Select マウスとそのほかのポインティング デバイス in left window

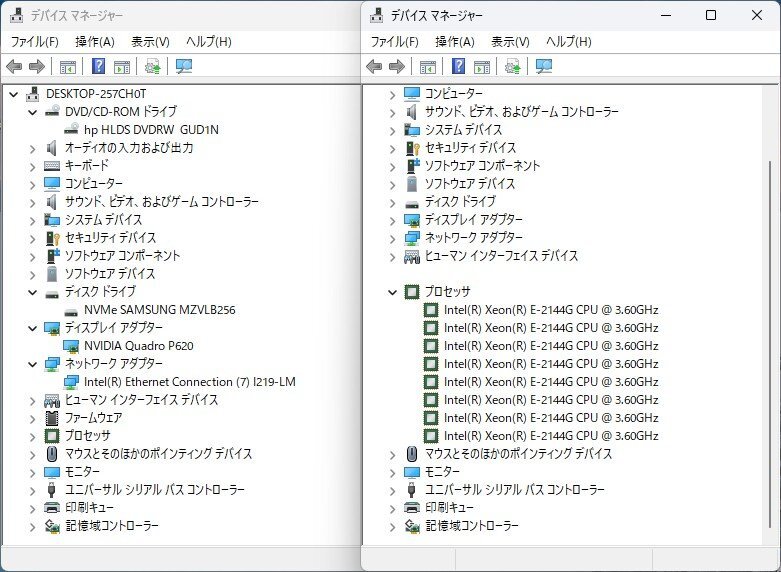click(x=158, y=454)
